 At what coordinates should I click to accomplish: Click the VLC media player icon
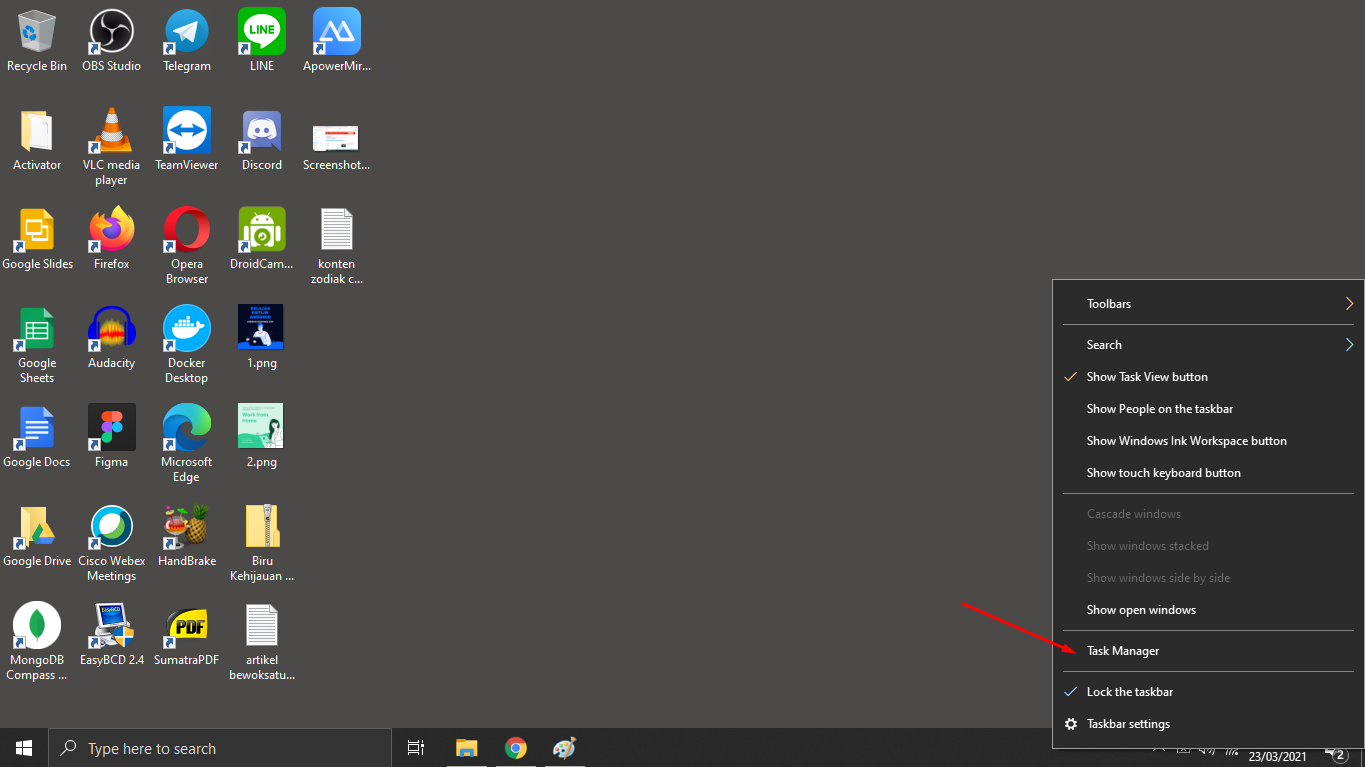click(x=111, y=146)
